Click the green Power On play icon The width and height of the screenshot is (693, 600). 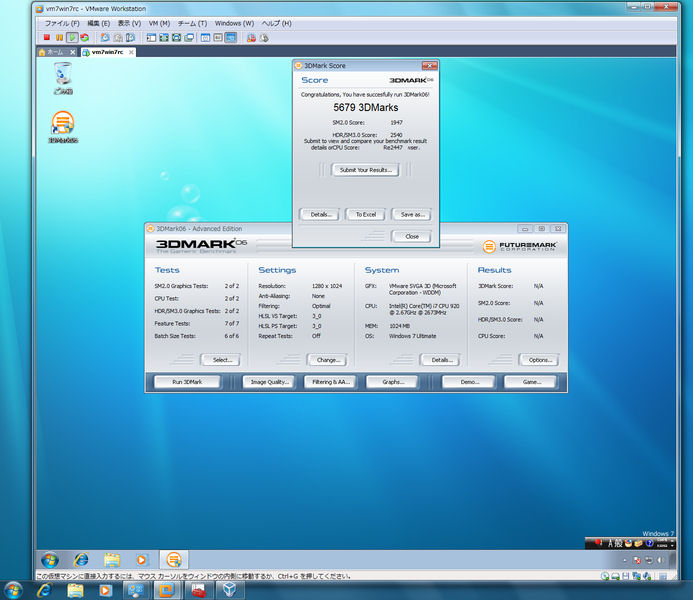click(72, 38)
